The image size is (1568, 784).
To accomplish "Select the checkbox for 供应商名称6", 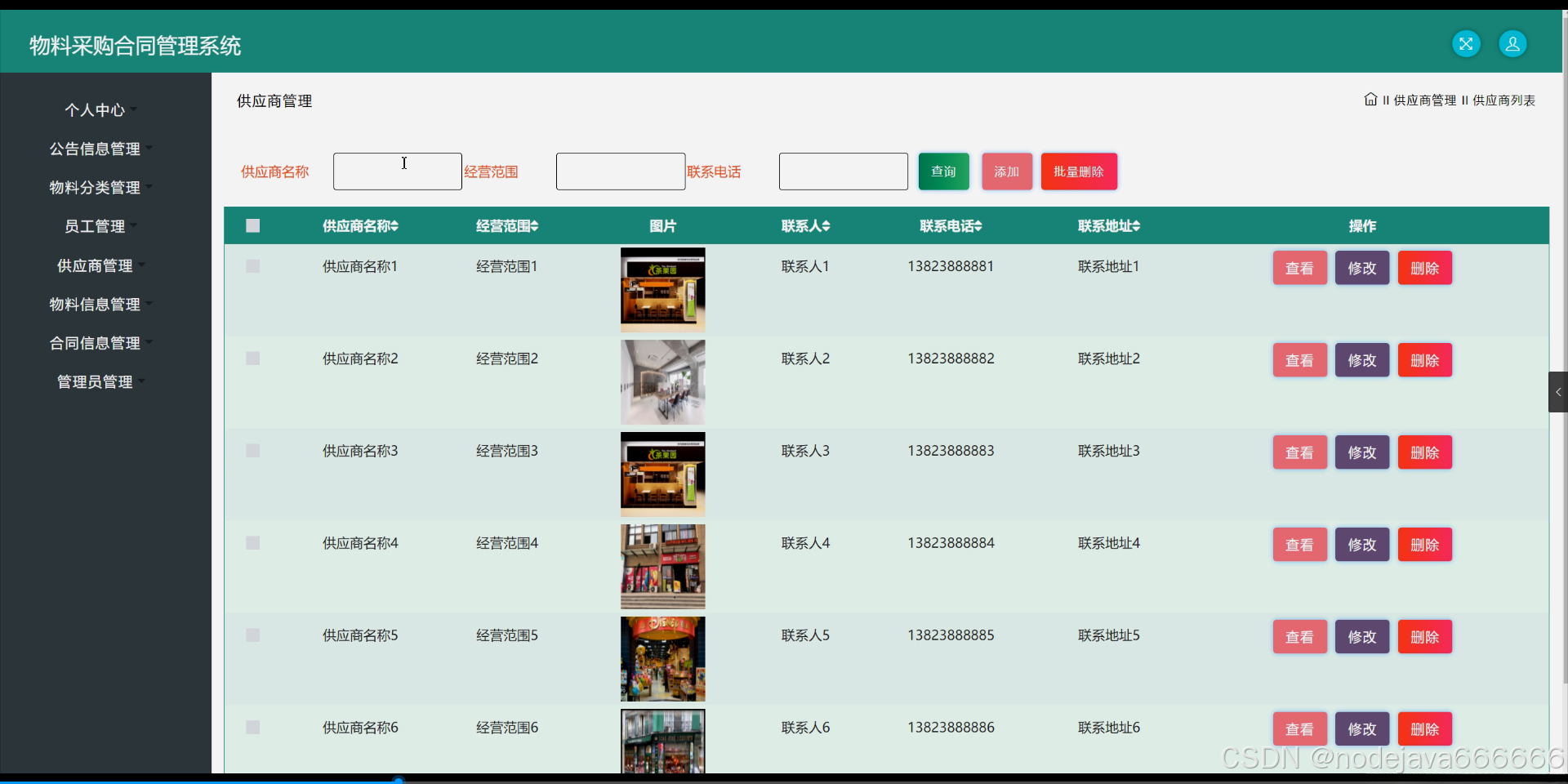I will (x=253, y=728).
